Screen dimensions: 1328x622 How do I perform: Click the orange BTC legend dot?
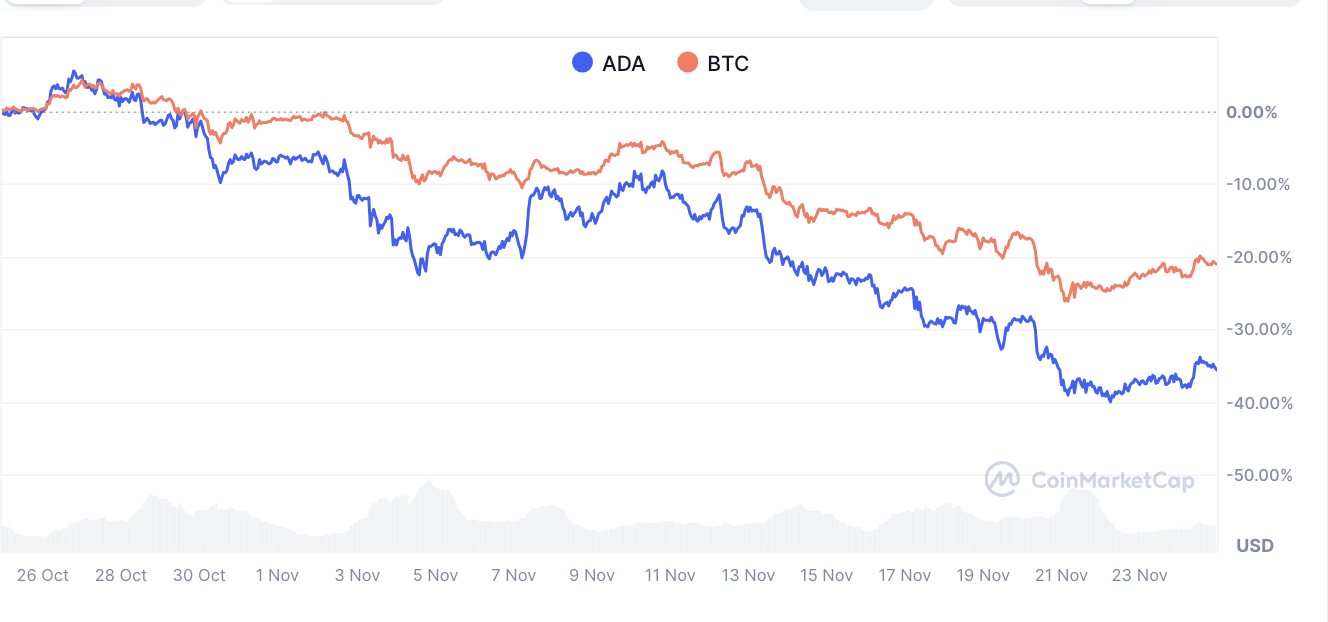[688, 63]
